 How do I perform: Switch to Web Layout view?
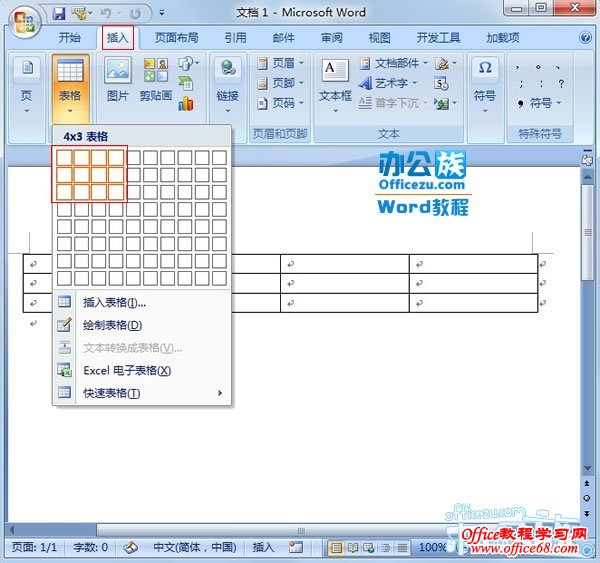click(x=369, y=548)
